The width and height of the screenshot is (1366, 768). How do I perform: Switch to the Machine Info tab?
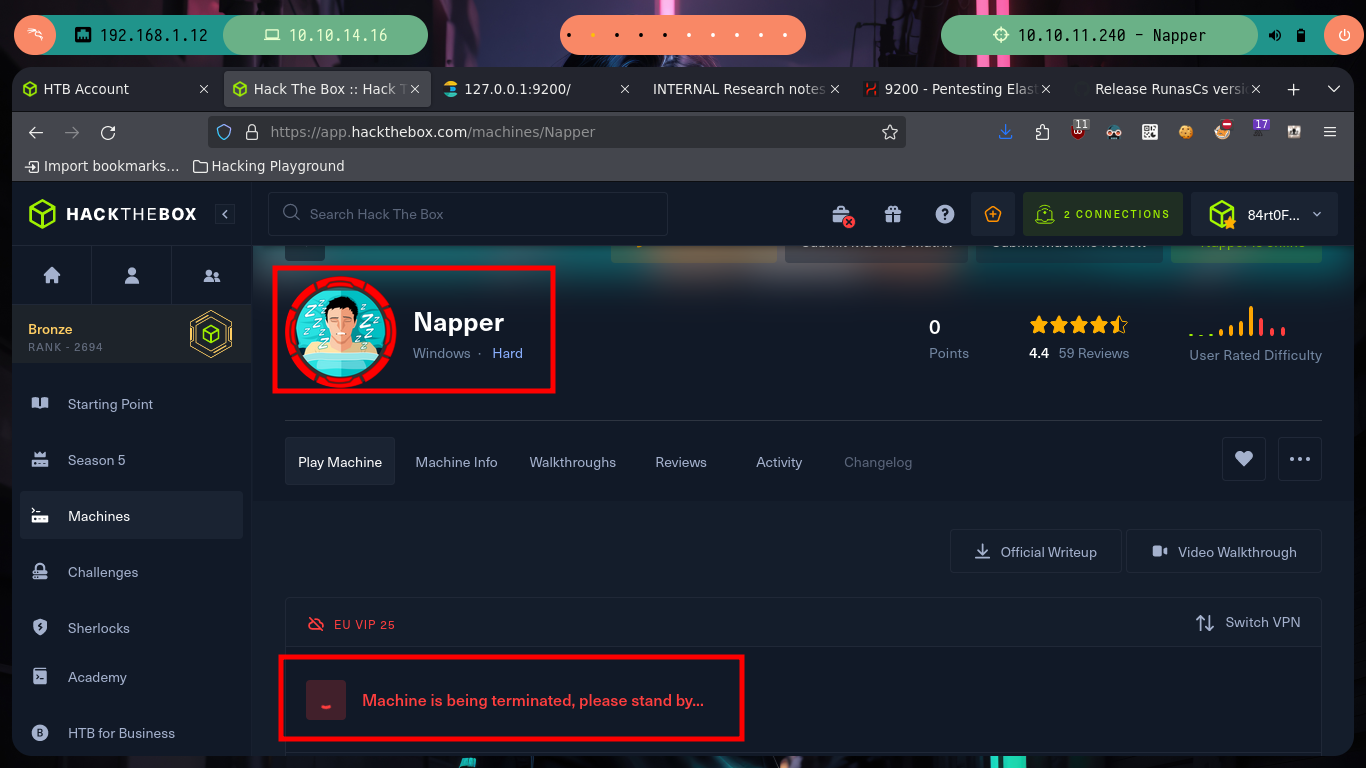(x=456, y=462)
